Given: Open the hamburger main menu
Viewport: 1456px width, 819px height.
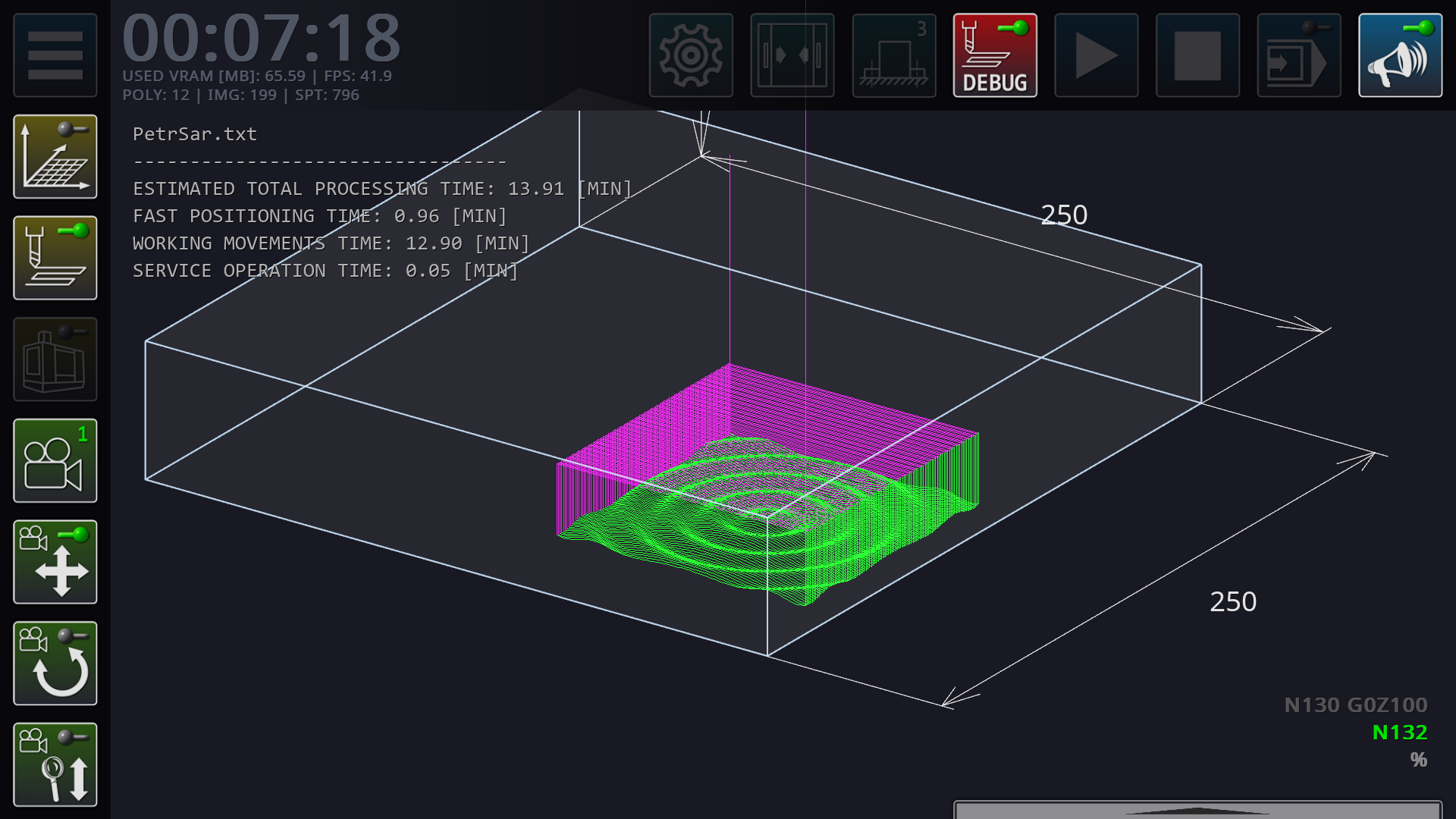Looking at the screenshot, I should pyautogui.click(x=55, y=55).
